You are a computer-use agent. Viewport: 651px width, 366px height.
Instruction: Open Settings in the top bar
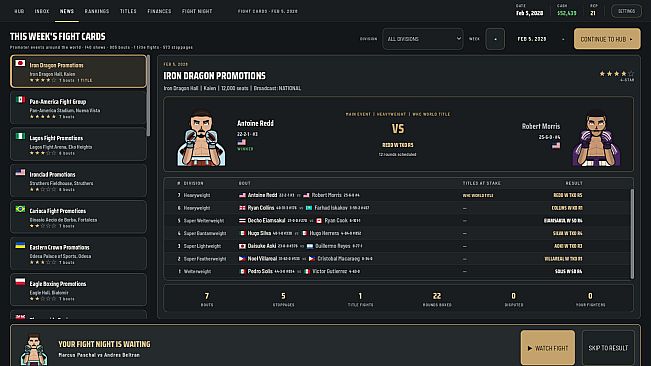tap(627, 11)
